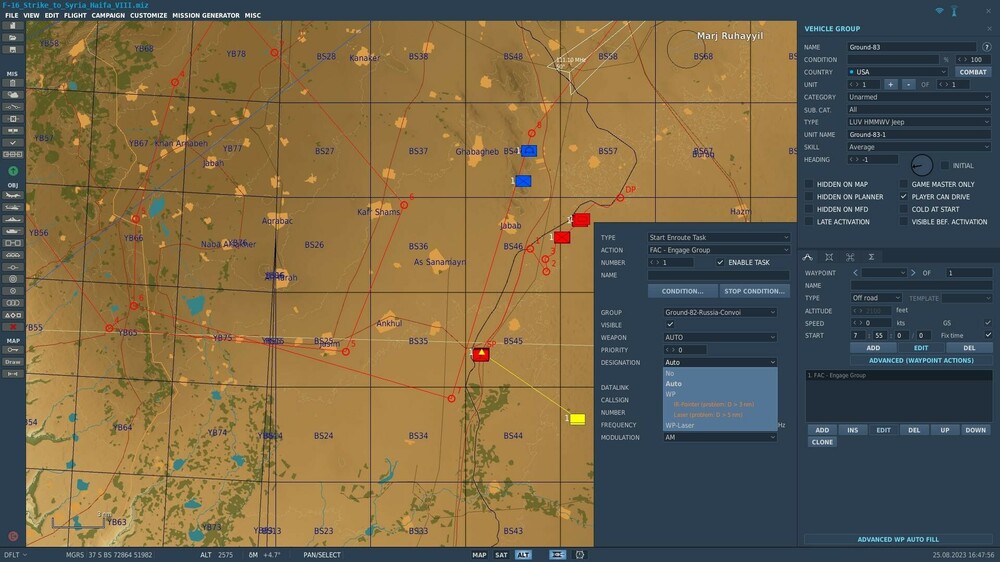Viewport: 1000px width, 562px height.
Task: Expand the Weapon AUTO dropdown
Action: [x=720, y=337]
